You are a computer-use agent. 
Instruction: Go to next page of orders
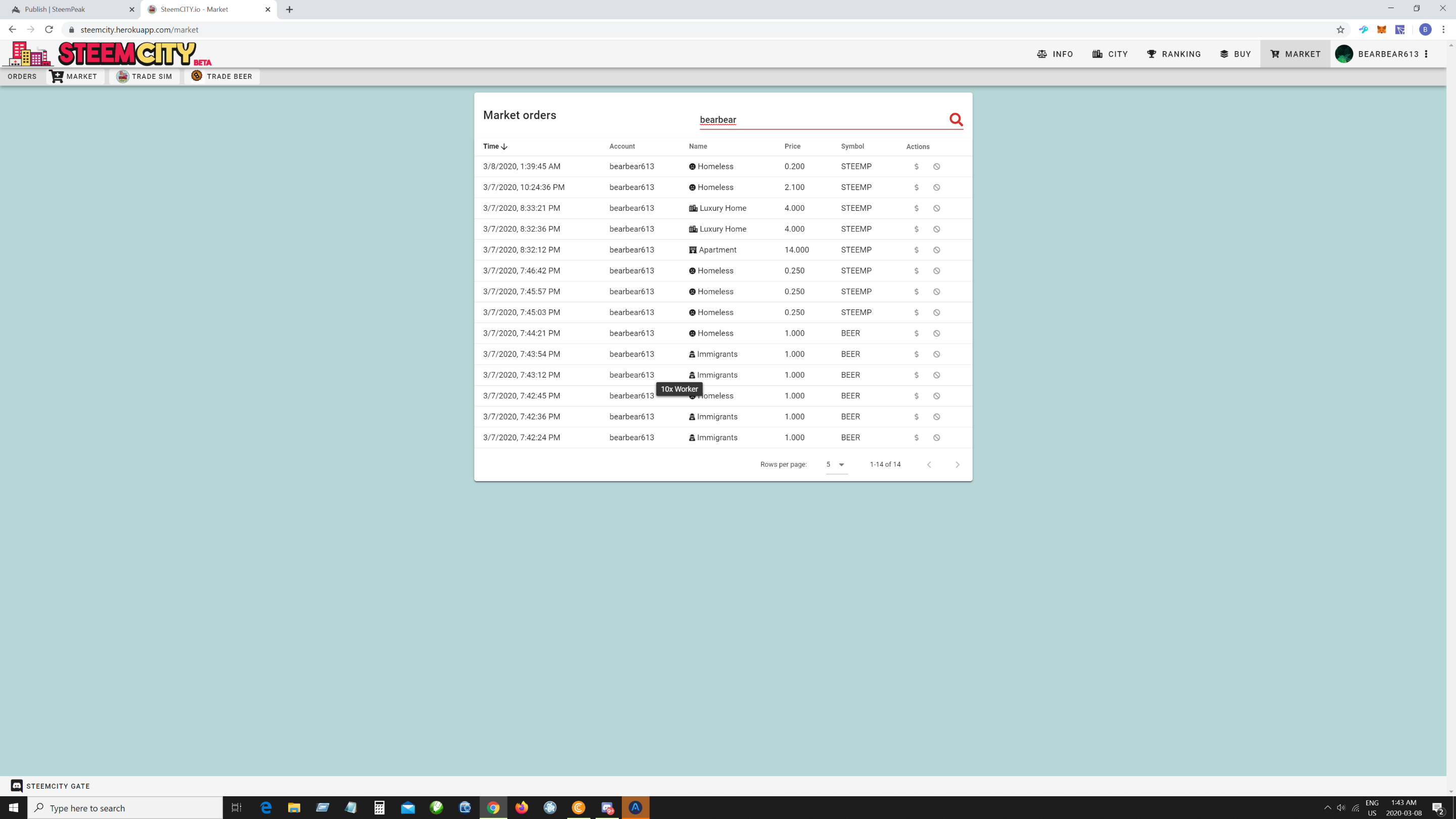point(957,465)
